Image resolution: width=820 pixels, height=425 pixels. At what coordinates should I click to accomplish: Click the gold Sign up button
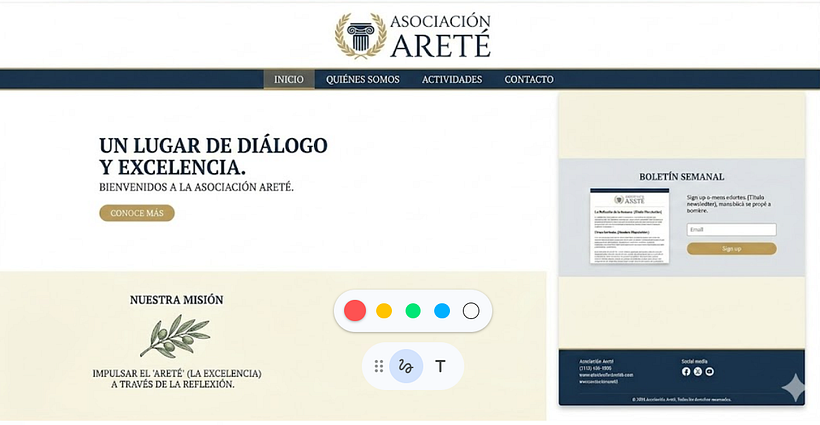[x=732, y=249]
